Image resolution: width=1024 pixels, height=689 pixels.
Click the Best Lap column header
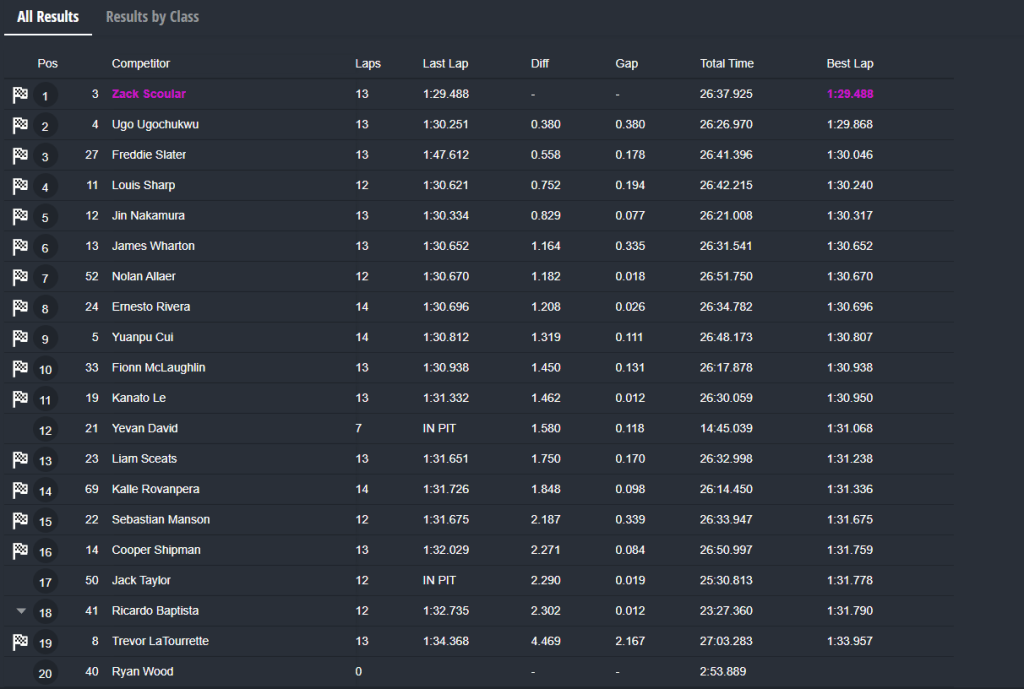pos(850,64)
